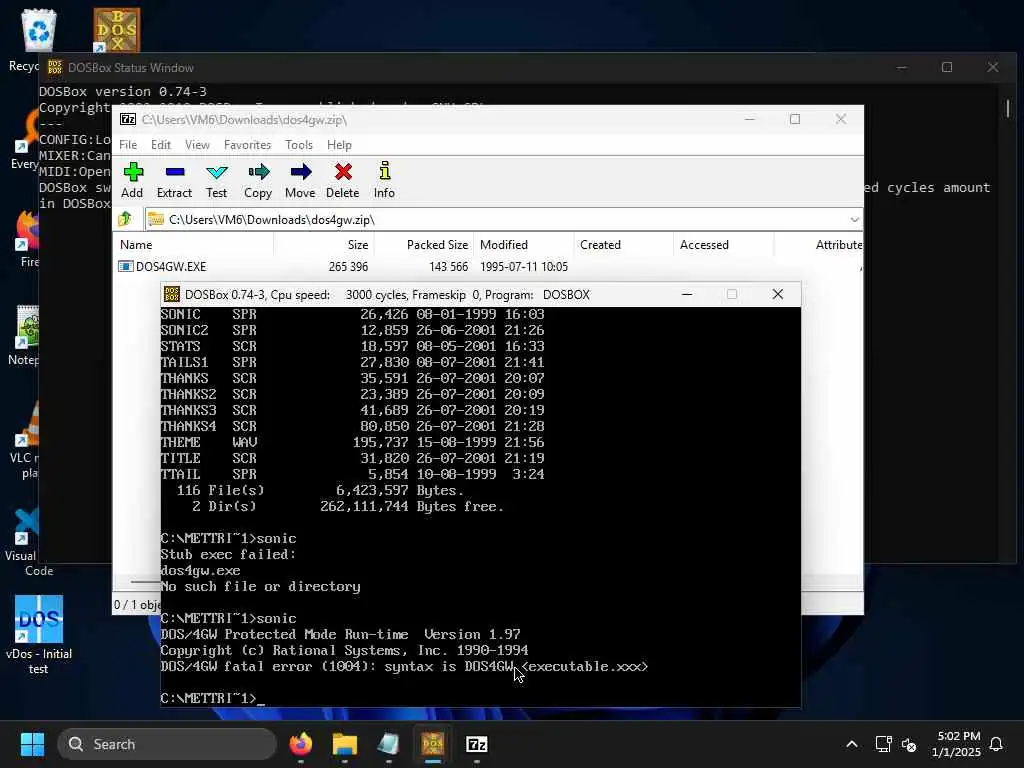Expand the 7-Zip address path dropdown
The height and width of the screenshot is (768, 1024).
click(x=854, y=219)
